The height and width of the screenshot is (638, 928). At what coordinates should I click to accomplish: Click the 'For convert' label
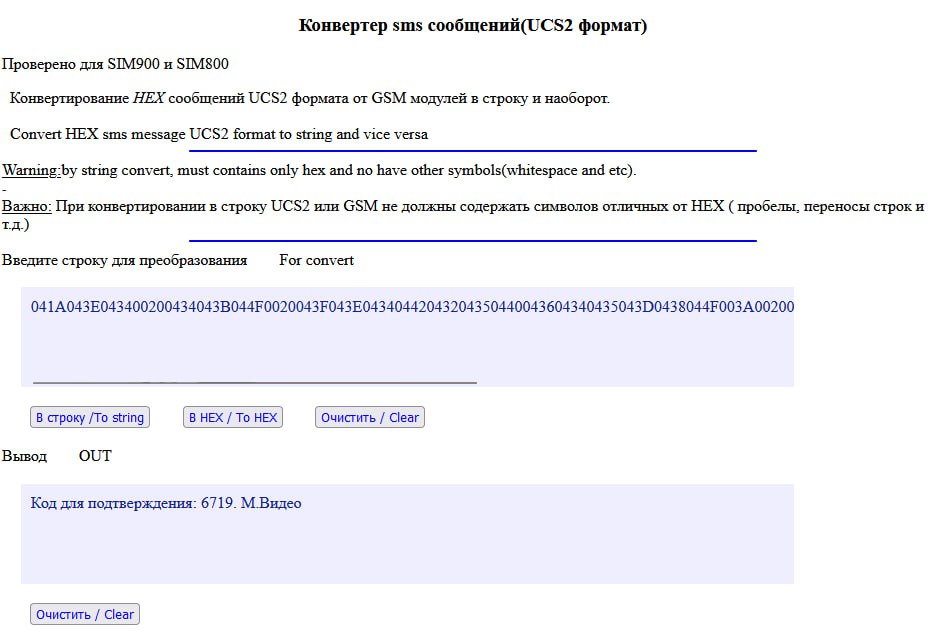(x=317, y=260)
